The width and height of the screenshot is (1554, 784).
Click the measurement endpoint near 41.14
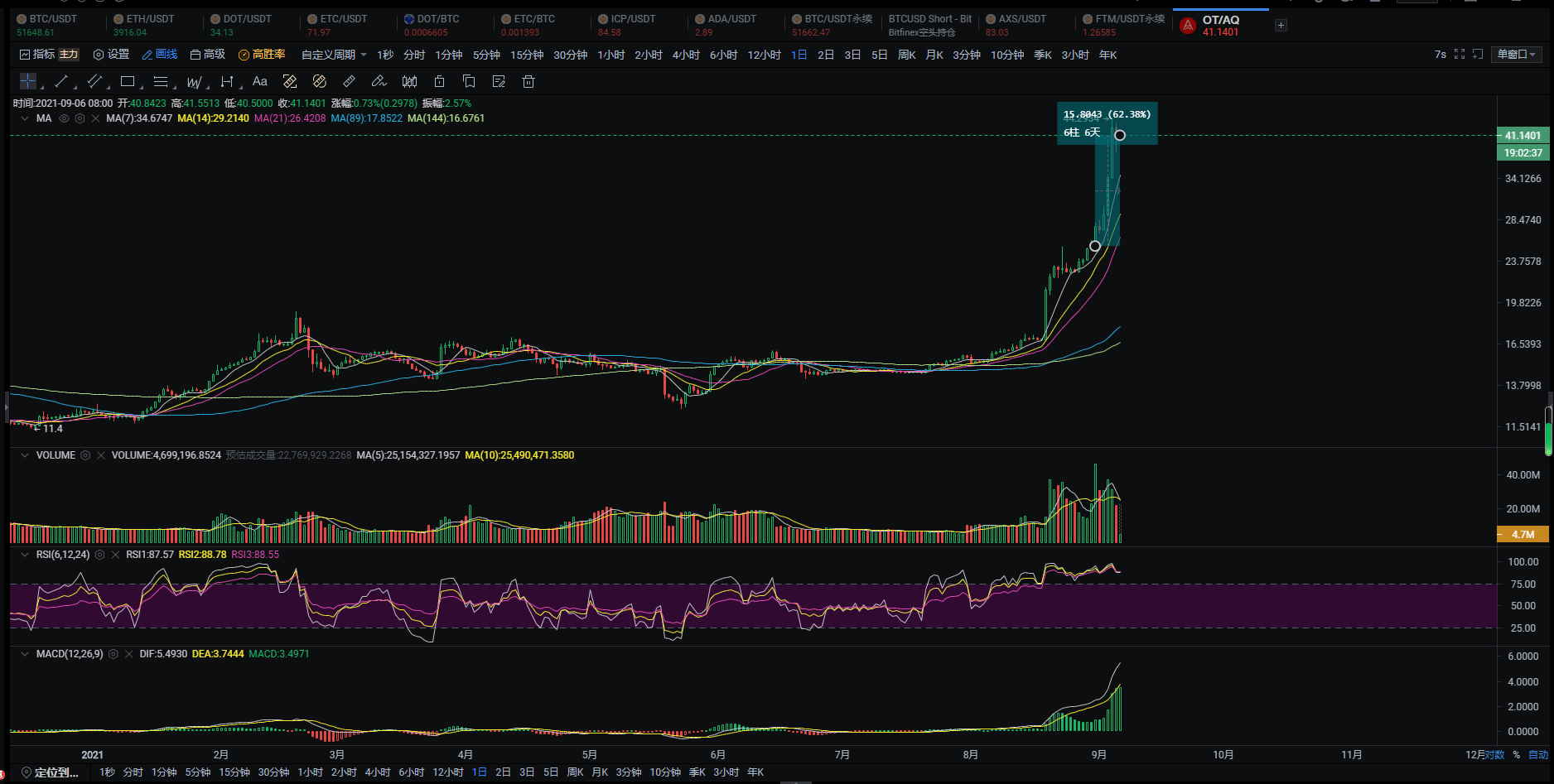coord(1119,135)
